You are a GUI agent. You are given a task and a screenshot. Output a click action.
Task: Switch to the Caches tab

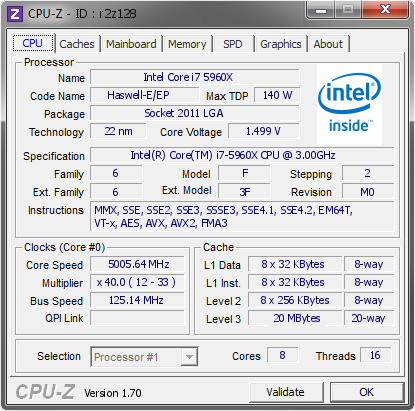(77, 44)
